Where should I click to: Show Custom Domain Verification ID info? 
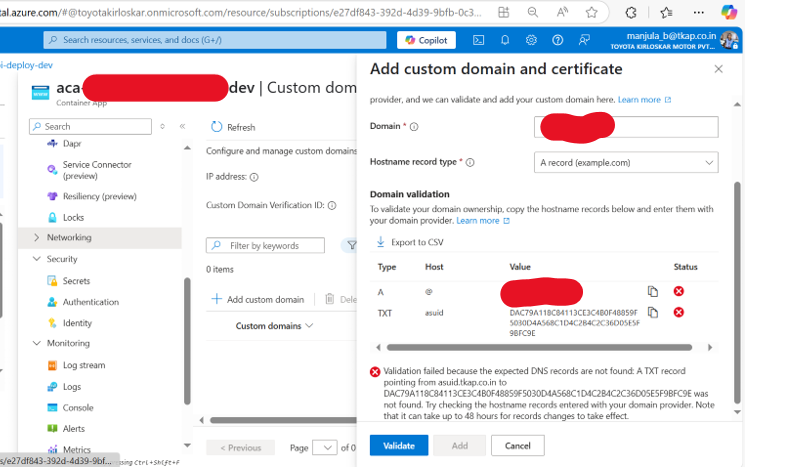pyautogui.click(x=332, y=206)
